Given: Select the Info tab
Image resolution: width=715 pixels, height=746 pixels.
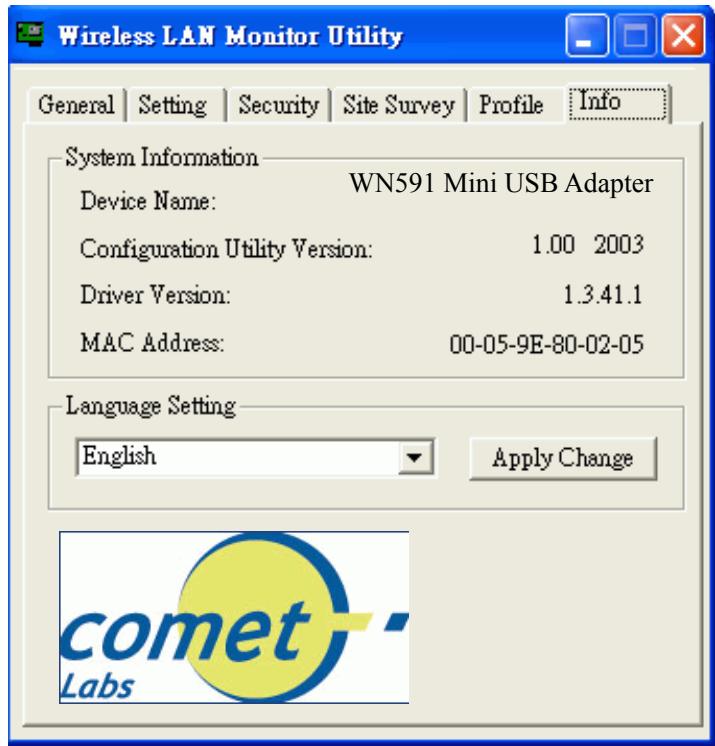Looking at the screenshot, I should pos(617,103).
